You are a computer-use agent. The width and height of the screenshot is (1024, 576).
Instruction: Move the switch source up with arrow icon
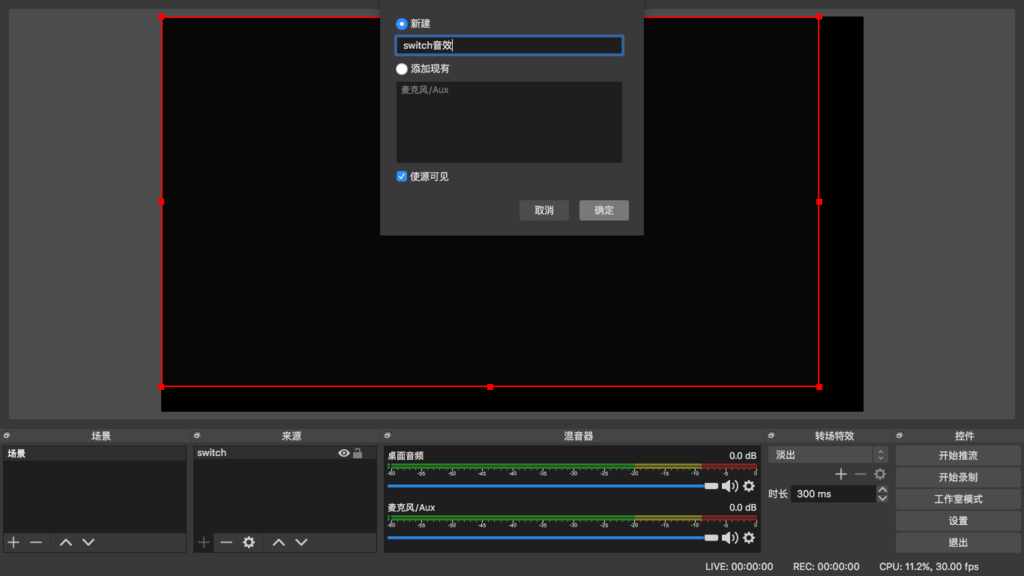pos(276,543)
